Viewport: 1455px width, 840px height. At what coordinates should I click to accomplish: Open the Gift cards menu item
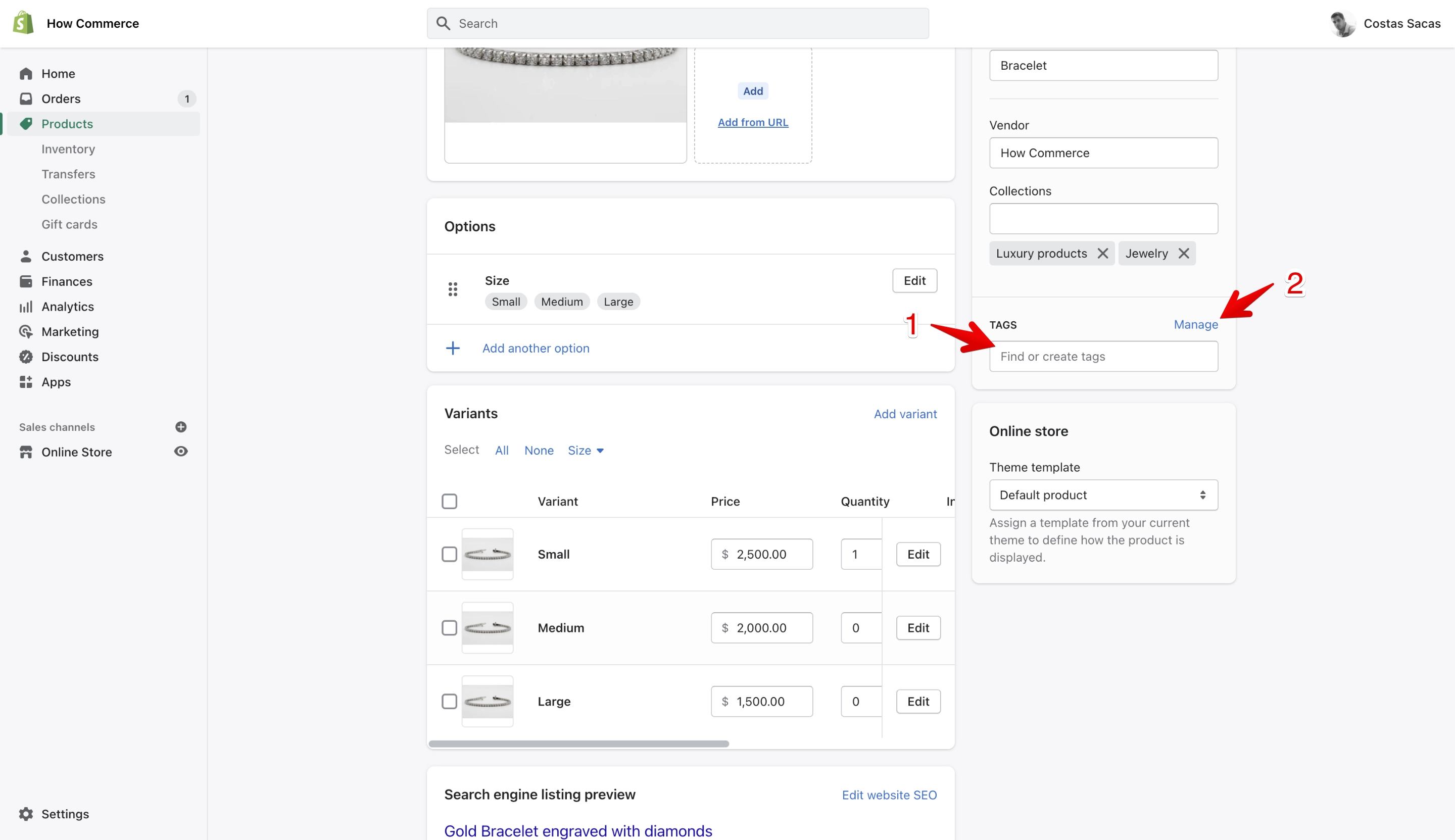coord(69,224)
